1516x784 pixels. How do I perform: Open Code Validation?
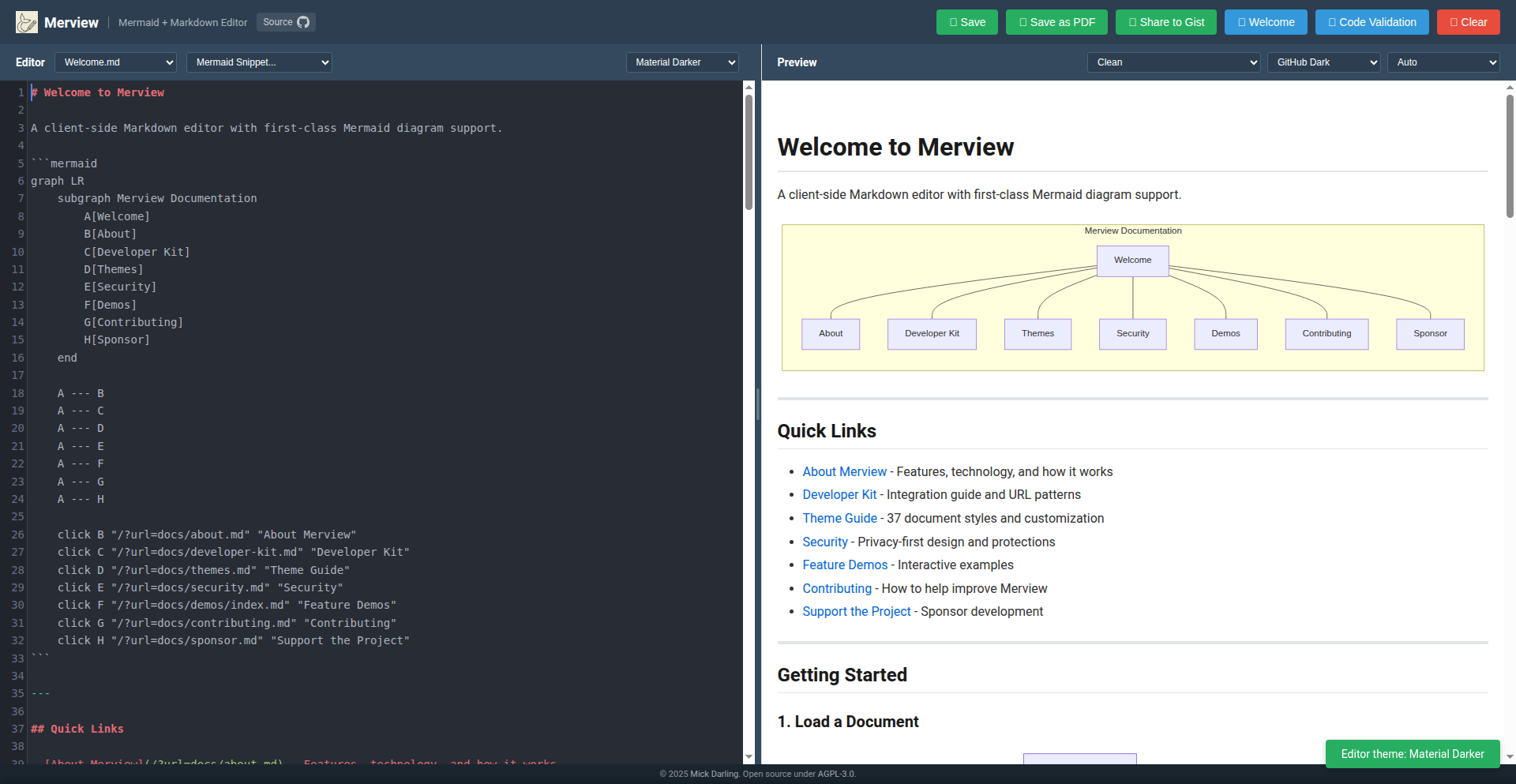click(x=1372, y=22)
